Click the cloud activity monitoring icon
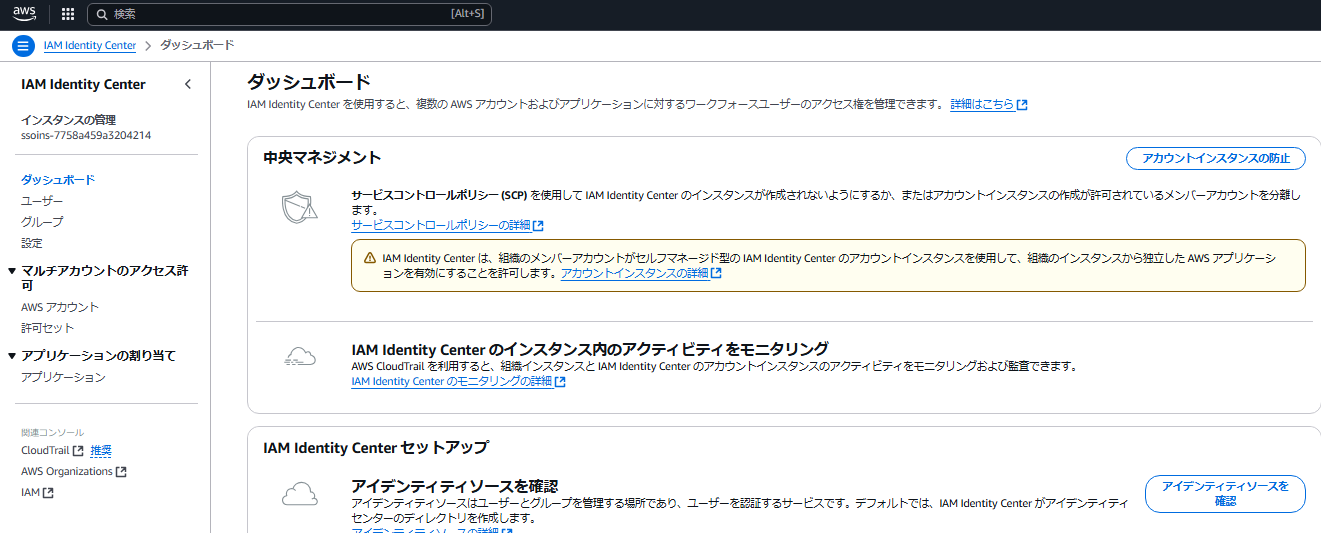The height and width of the screenshot is (533, 1321). click(x=300, y=357)
